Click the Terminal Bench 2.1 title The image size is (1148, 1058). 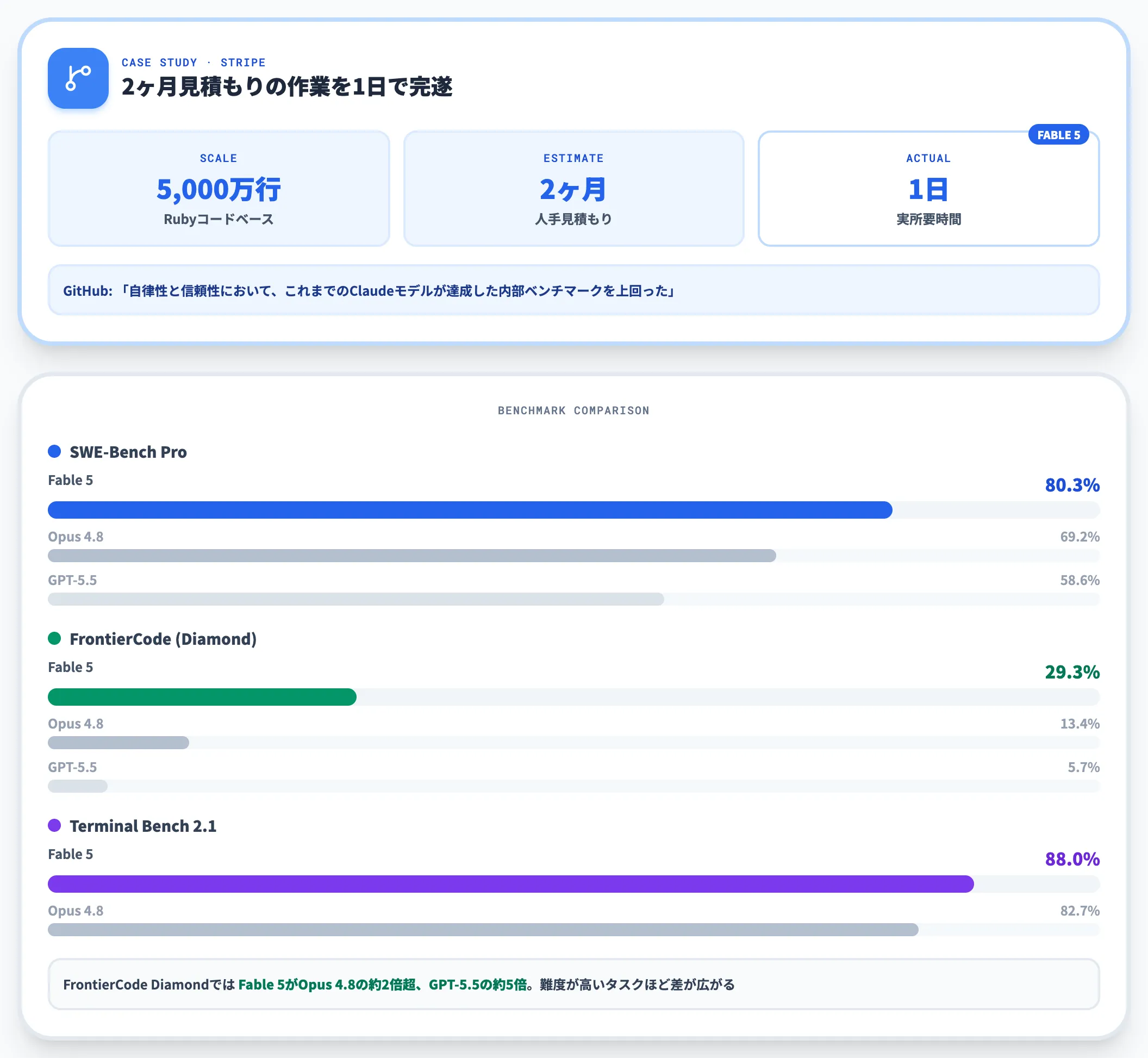(143, 826)
